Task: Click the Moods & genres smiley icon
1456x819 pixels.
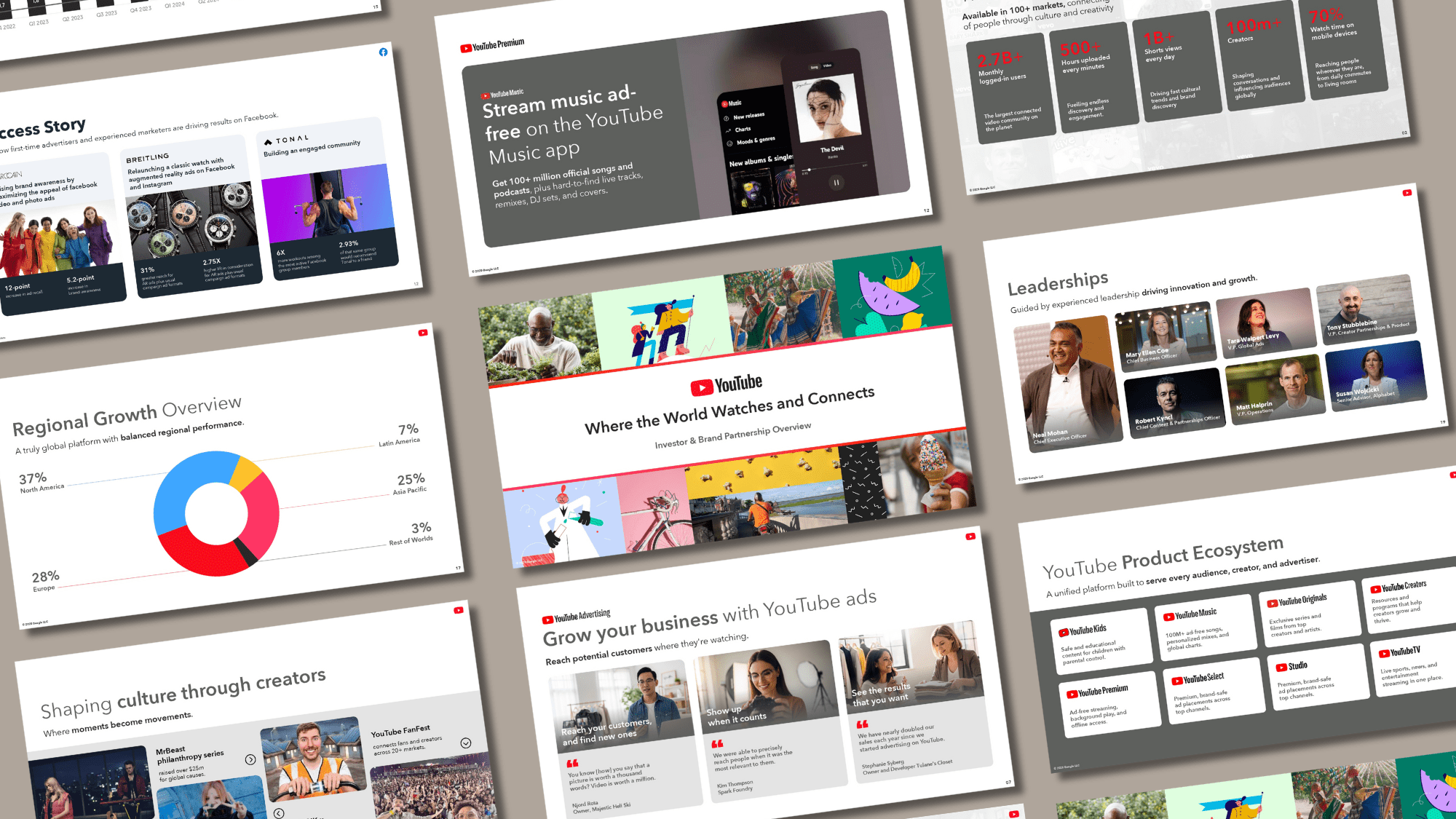Action: click(x=729, y=143)
